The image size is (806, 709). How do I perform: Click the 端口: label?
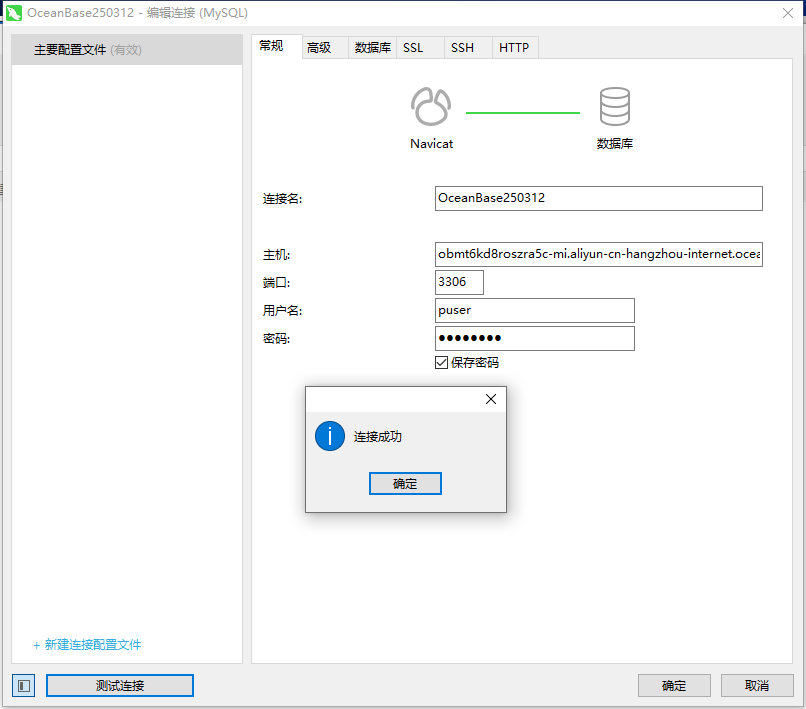277,282
